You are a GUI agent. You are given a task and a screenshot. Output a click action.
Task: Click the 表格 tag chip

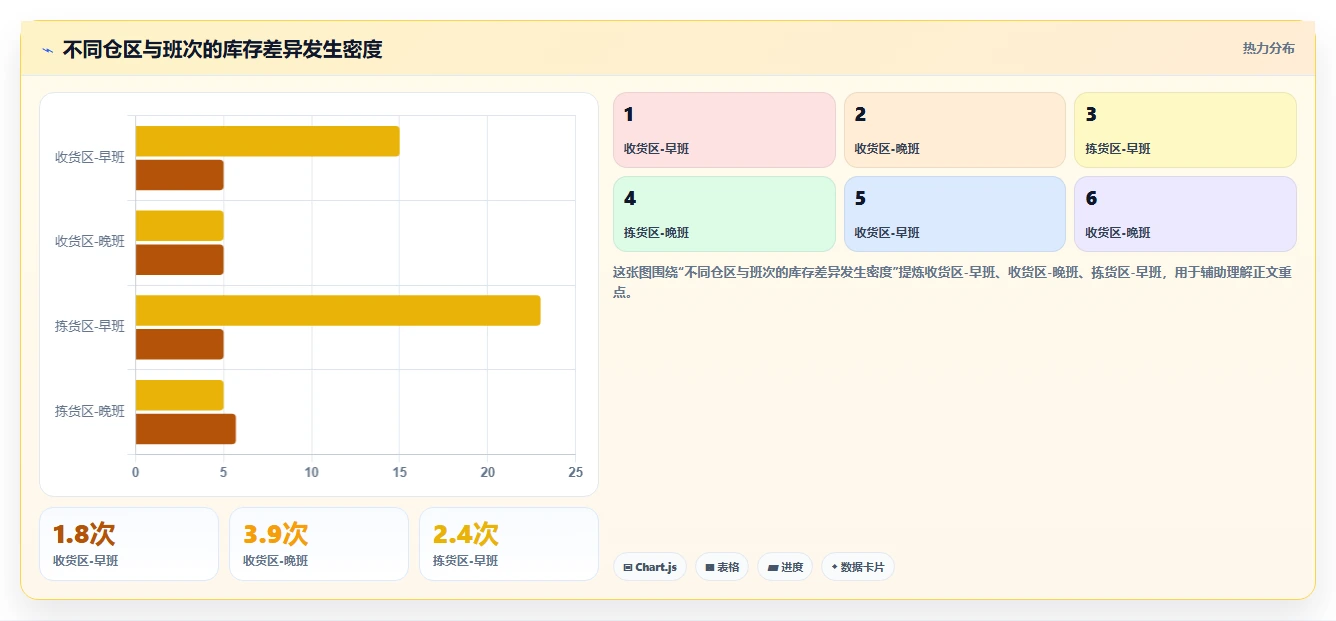tap(722, 567)
